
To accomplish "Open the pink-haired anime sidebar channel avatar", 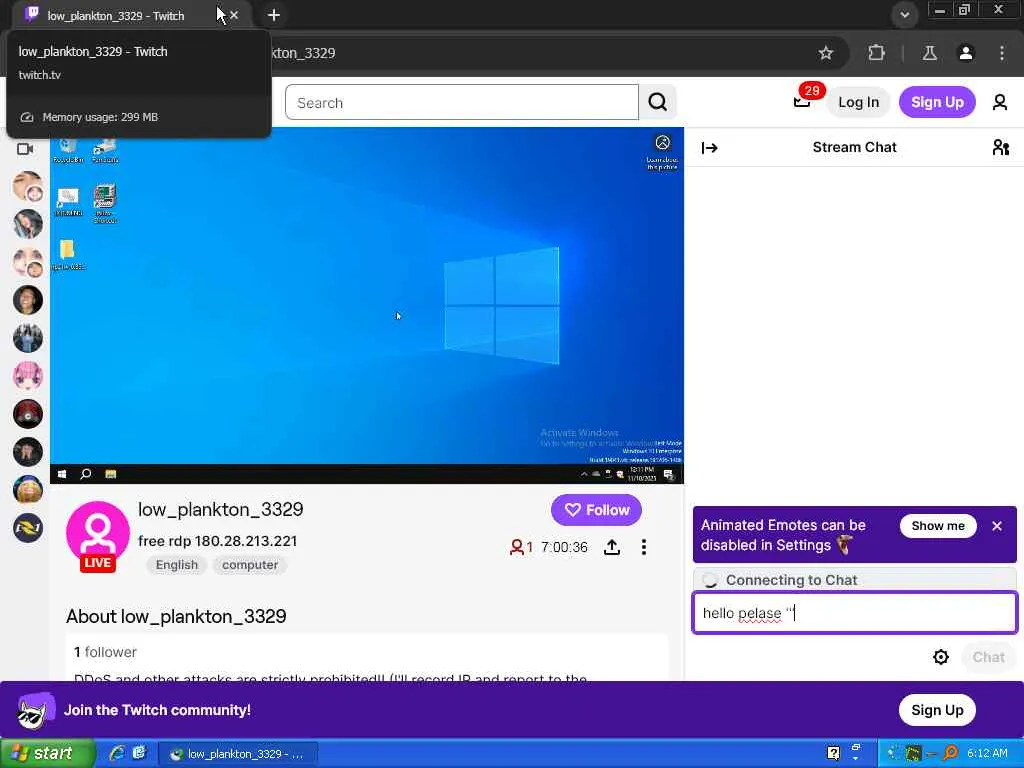I will click(27, 376).
